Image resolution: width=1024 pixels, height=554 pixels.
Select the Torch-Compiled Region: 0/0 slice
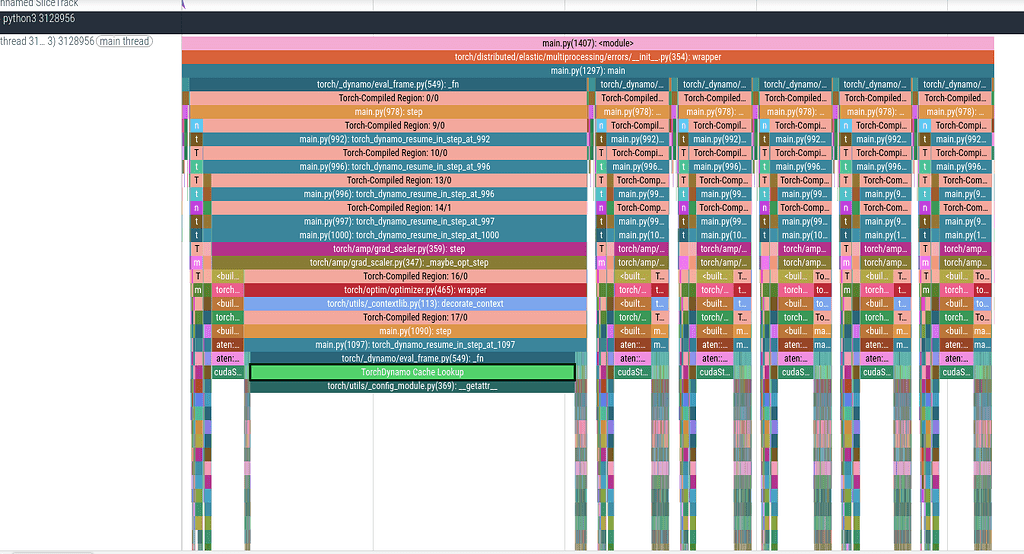(x=388, y=98)
